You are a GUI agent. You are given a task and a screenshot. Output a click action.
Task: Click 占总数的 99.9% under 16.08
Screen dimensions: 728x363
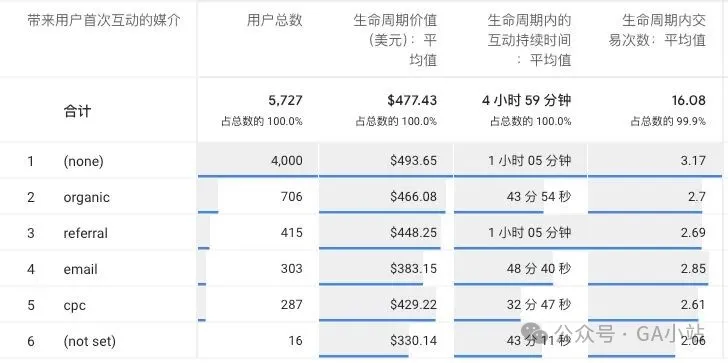[668, 122]
